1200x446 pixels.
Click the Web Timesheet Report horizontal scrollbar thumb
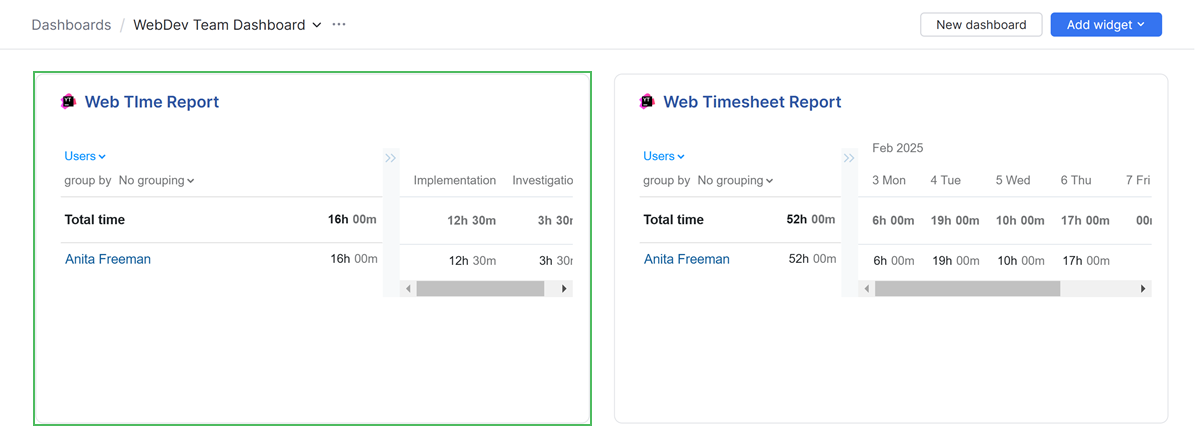[966, 289]
